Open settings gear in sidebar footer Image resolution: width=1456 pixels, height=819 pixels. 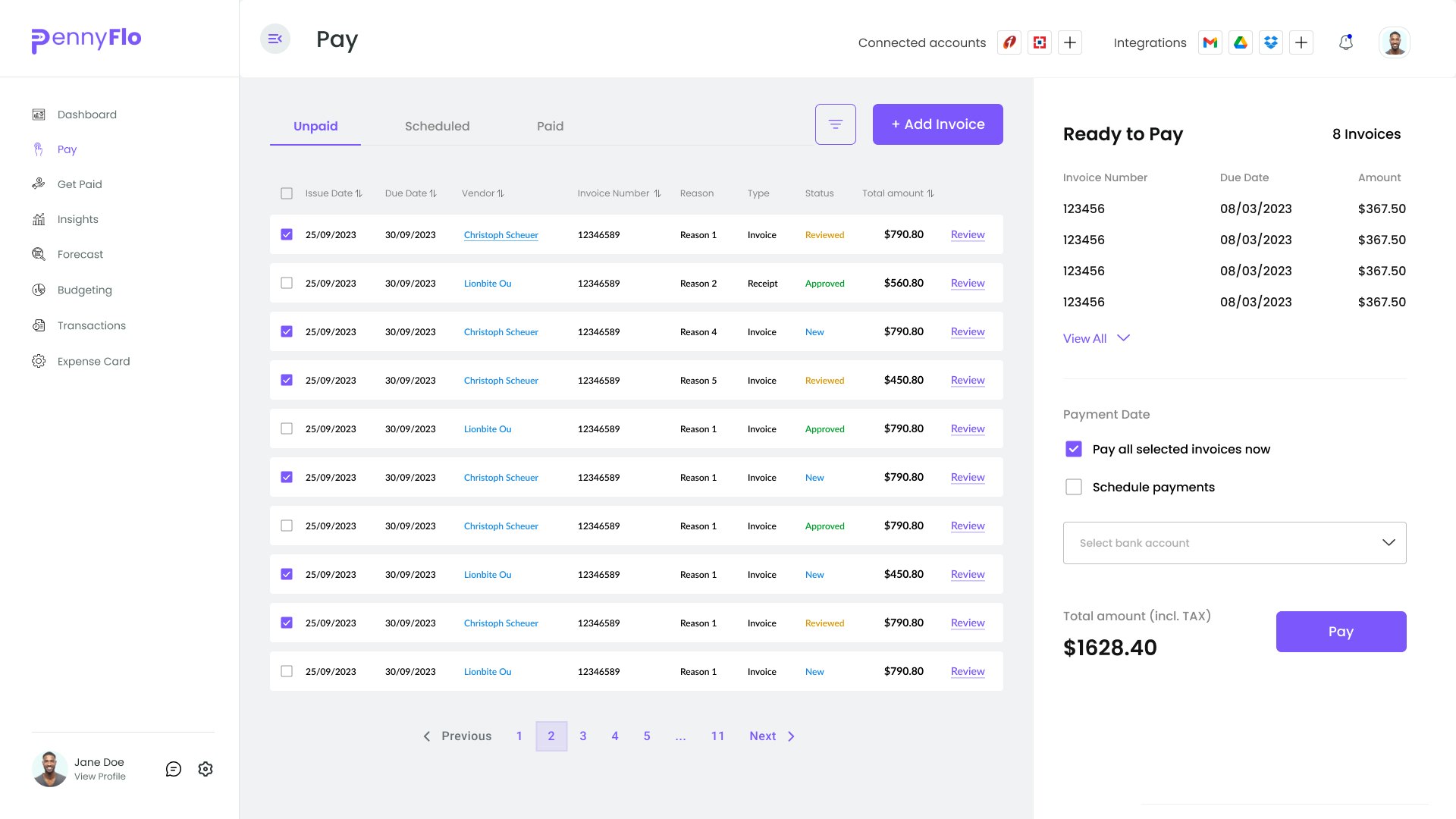206,769
